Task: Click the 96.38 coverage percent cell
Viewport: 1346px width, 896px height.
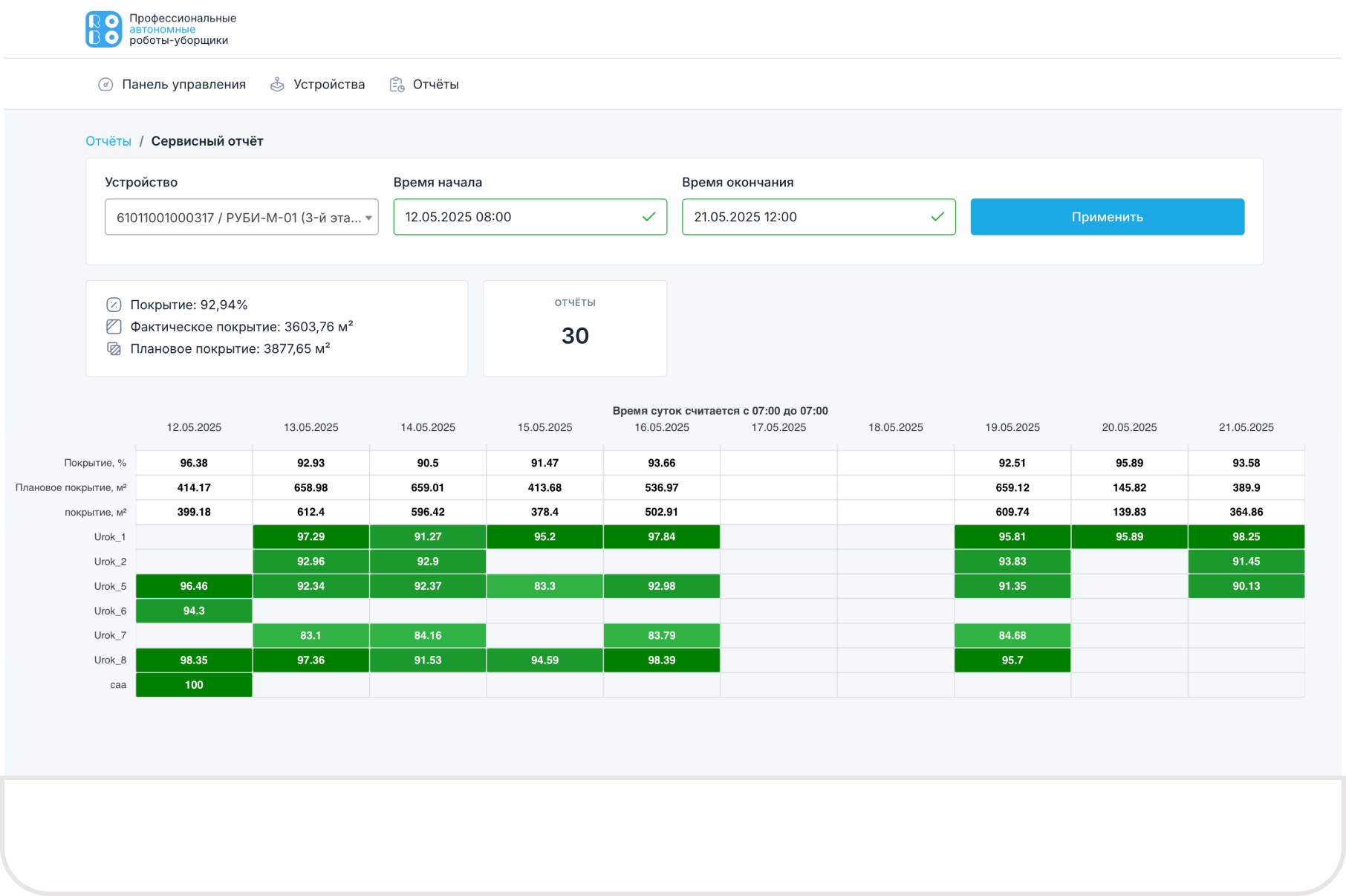Action: (194, 463)
